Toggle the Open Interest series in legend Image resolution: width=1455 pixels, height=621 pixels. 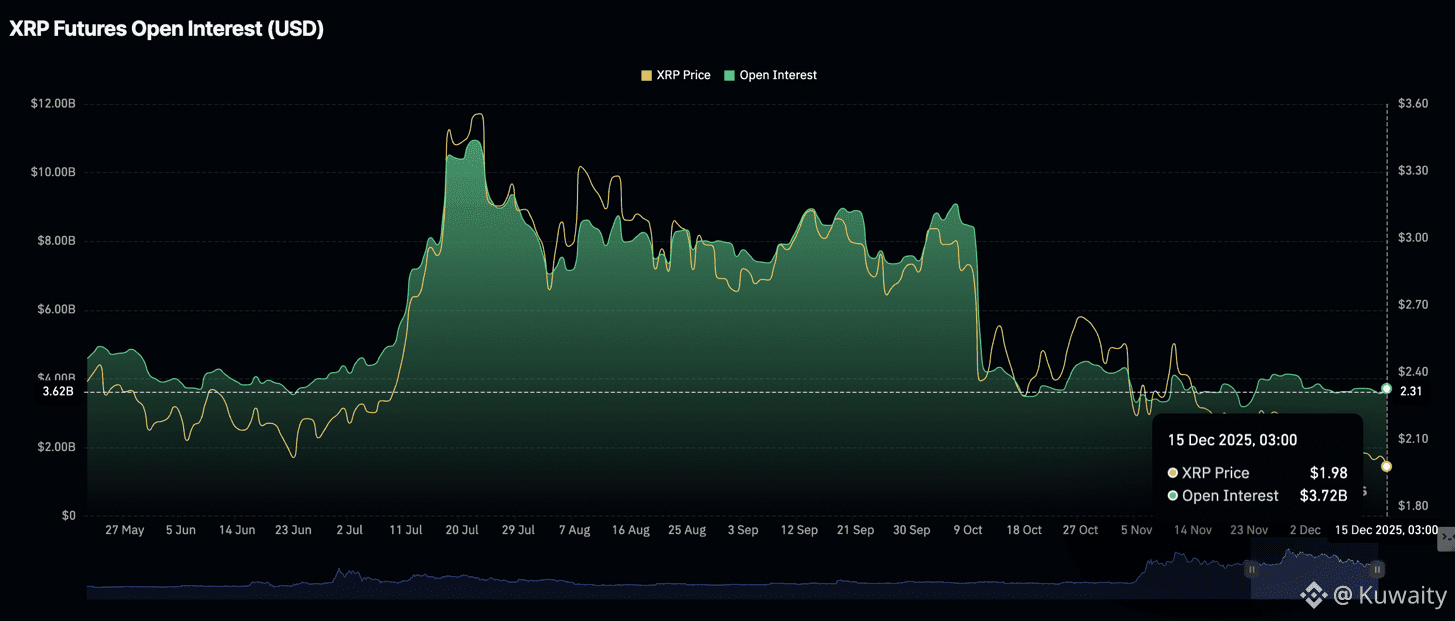tap(770, 75)
